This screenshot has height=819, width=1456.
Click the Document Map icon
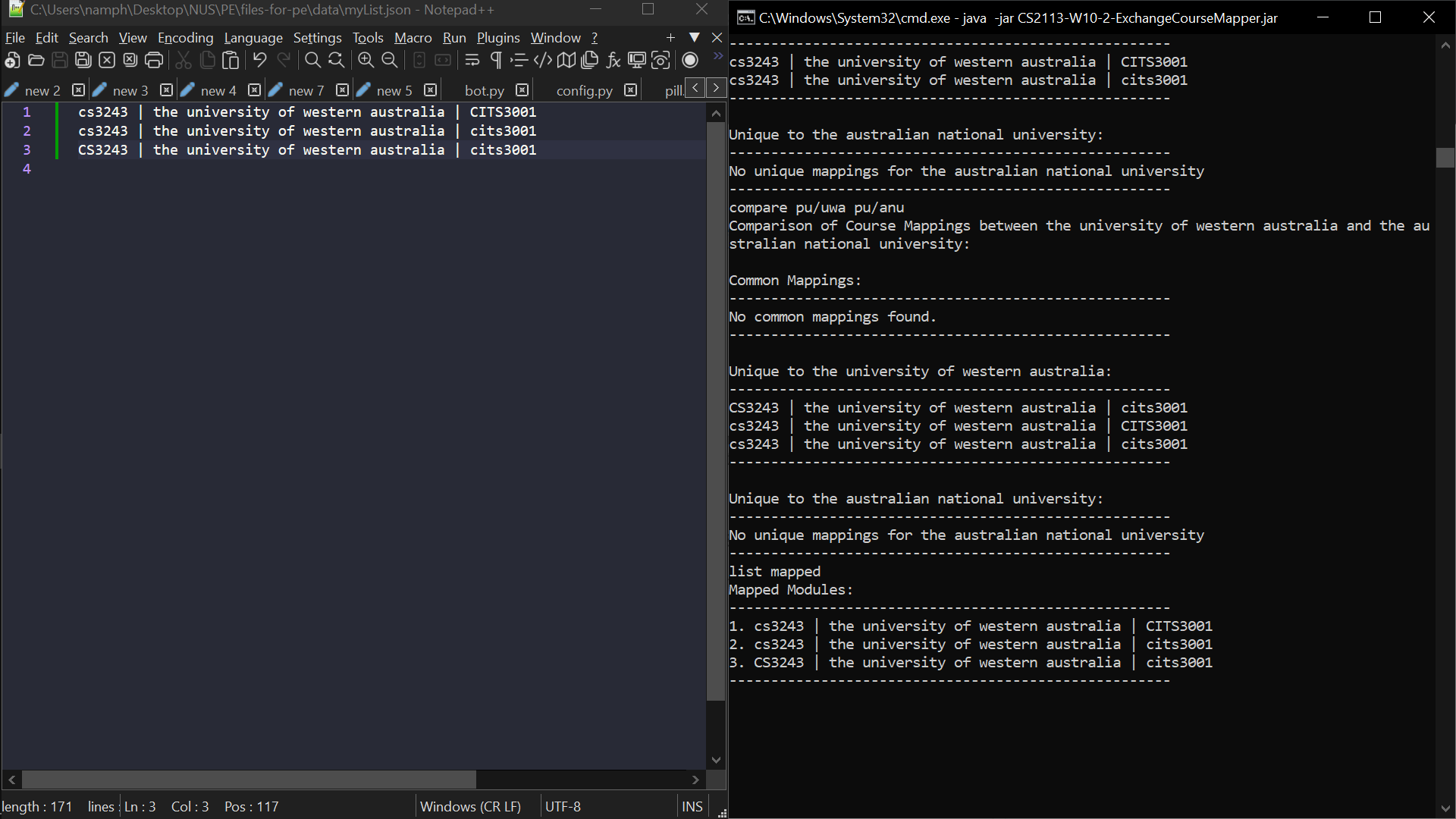566,61
